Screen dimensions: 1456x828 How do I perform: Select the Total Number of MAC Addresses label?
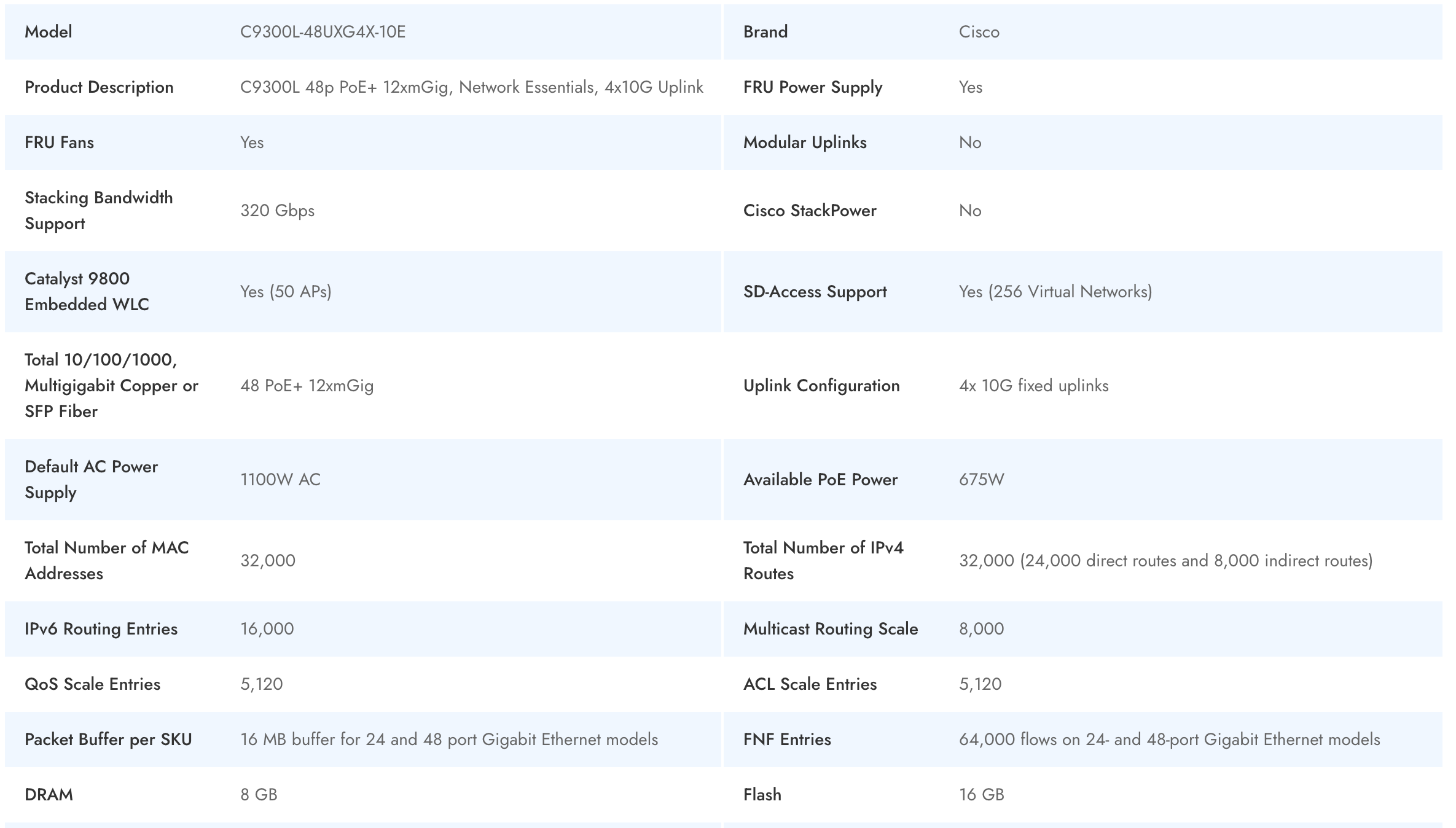point(106,560)
